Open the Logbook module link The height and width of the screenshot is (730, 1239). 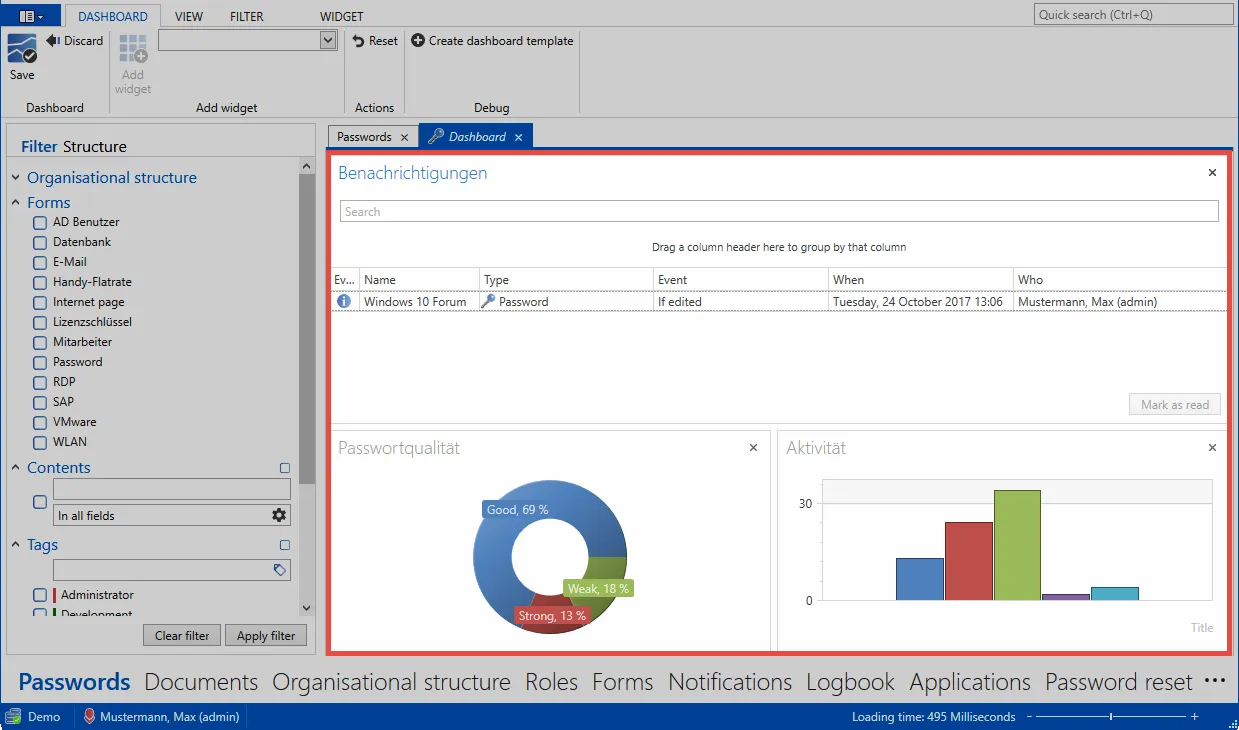[851, 682]
